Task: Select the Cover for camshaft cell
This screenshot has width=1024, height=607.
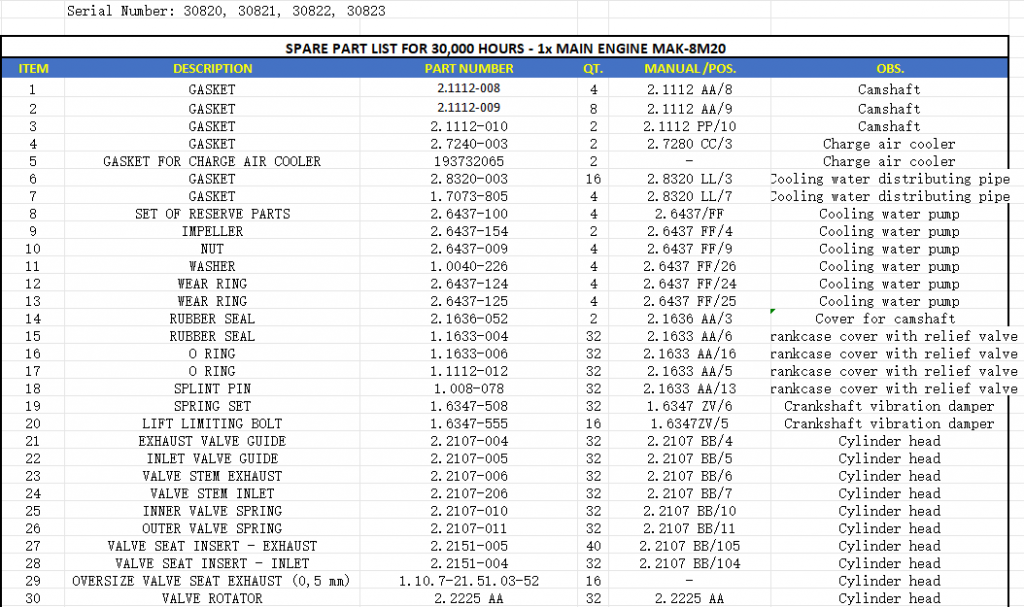Action: 889,319
